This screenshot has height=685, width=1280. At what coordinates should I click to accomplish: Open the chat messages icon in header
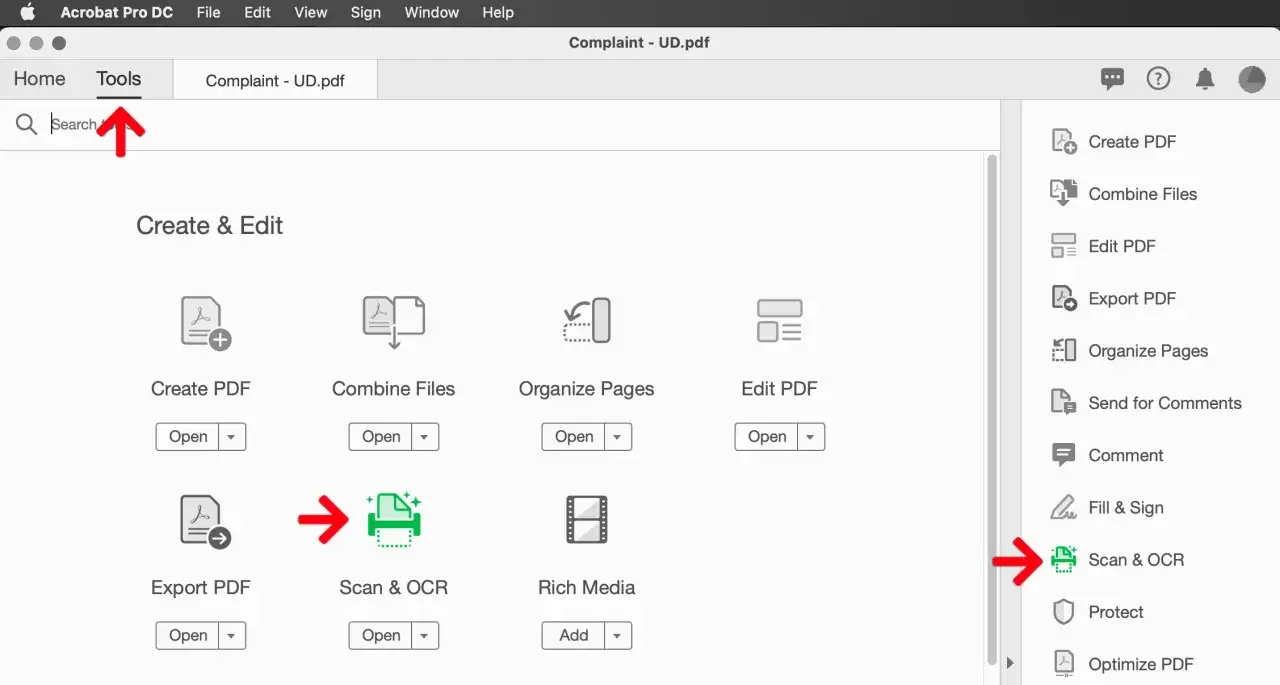1112,79
